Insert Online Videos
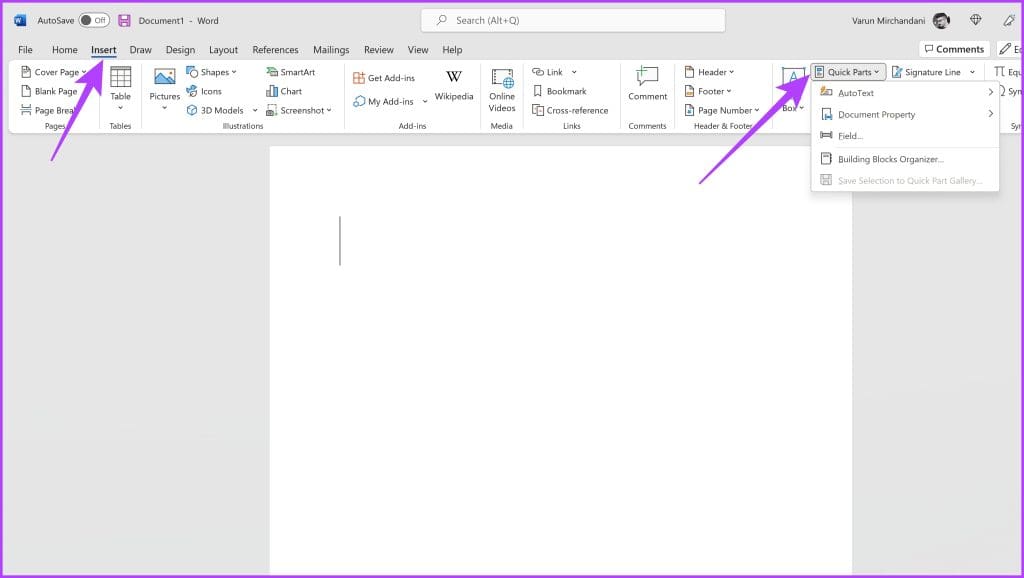The image size is (1024, 578). 502,90
